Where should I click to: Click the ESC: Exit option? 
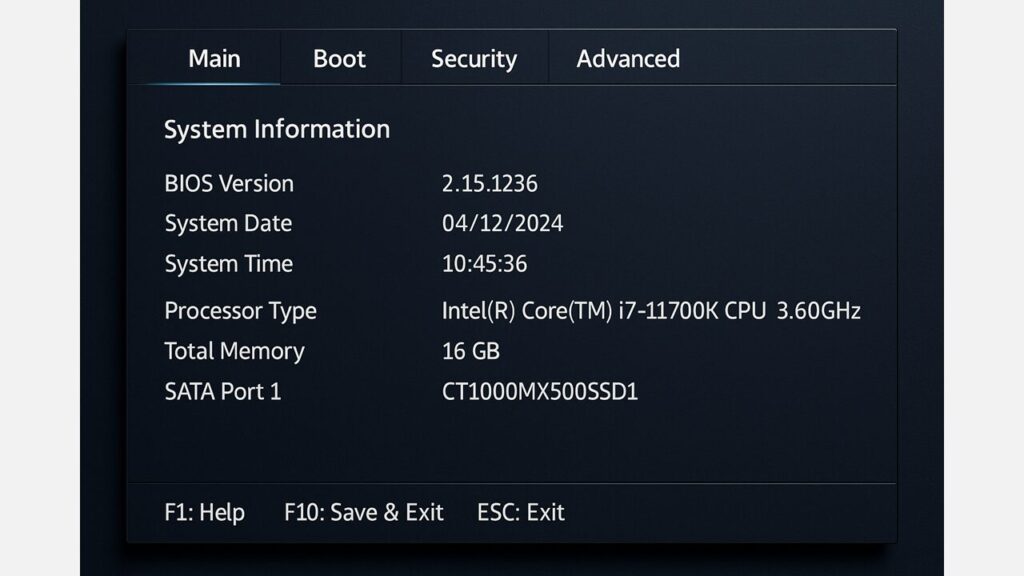pyautogui.click(x=520, y=512)
